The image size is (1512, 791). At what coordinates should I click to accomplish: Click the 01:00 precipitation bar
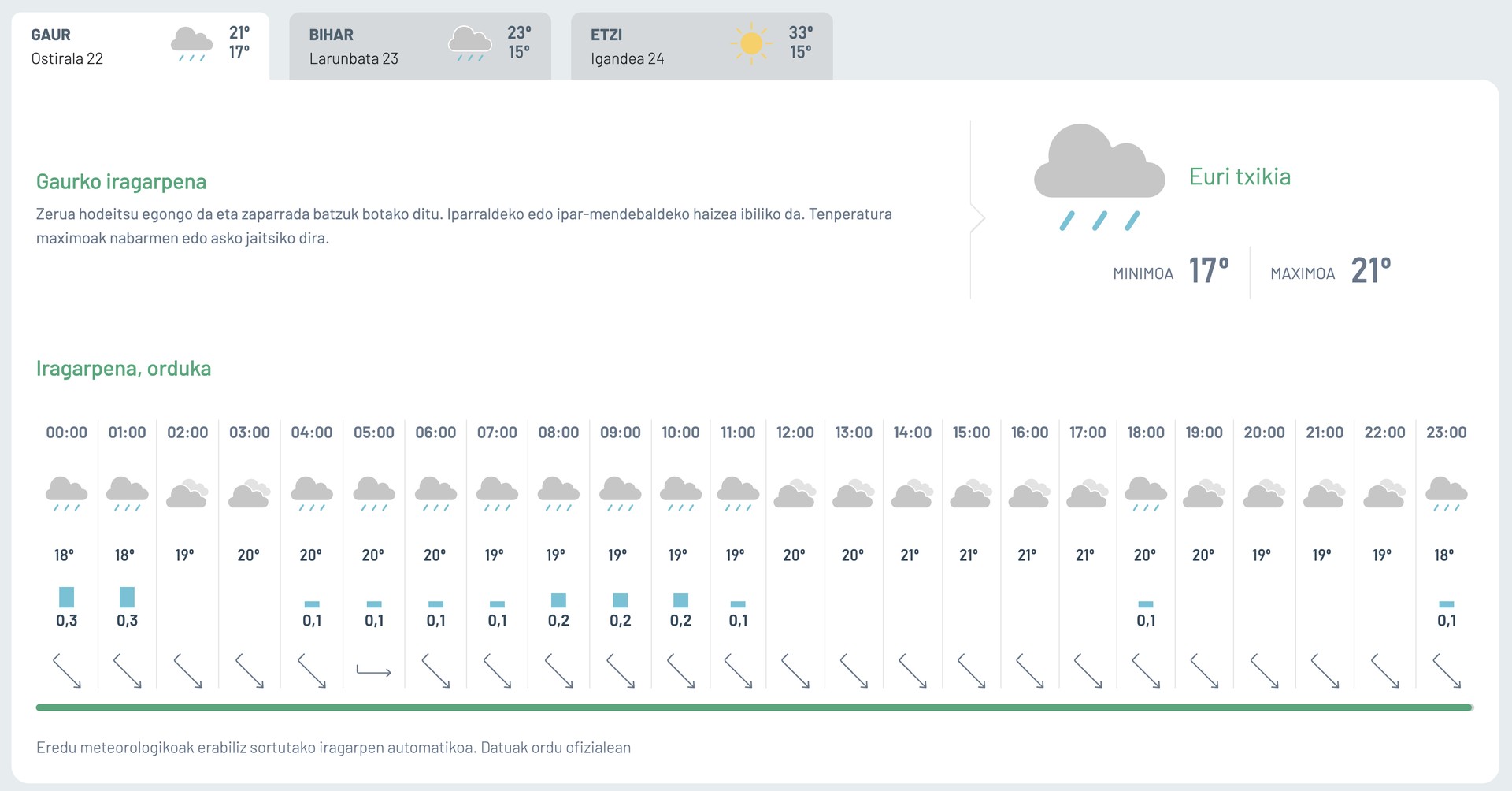pos(127,597)
